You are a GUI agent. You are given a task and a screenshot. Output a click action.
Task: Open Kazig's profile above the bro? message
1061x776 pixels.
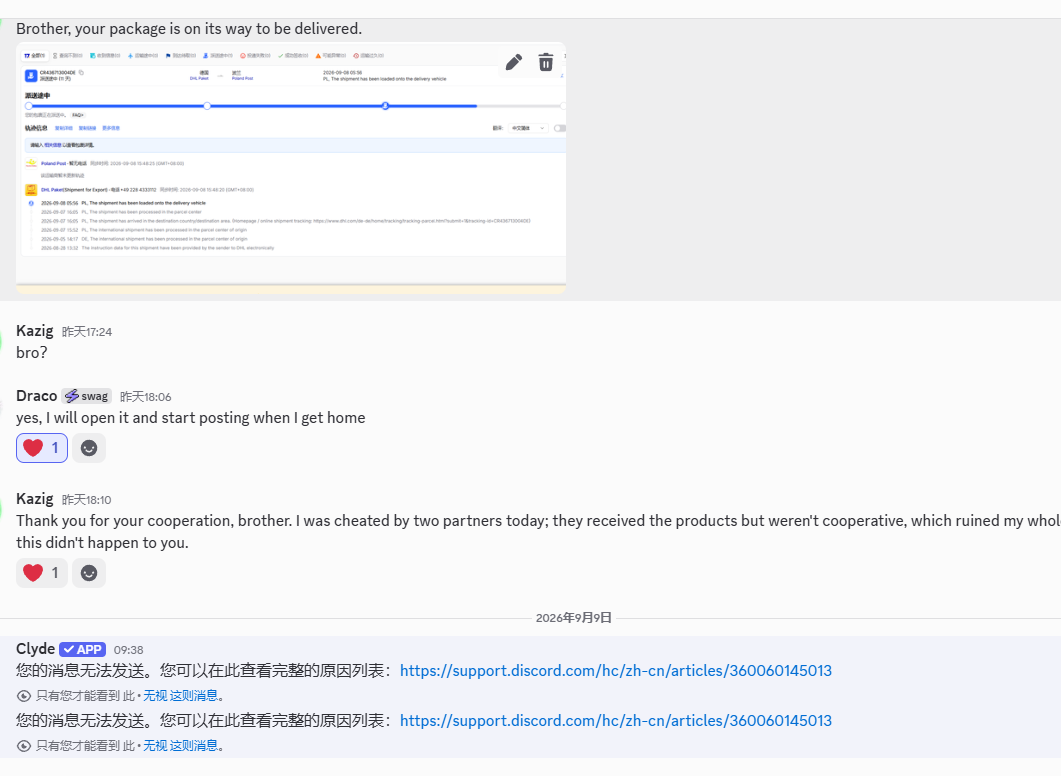35,331
